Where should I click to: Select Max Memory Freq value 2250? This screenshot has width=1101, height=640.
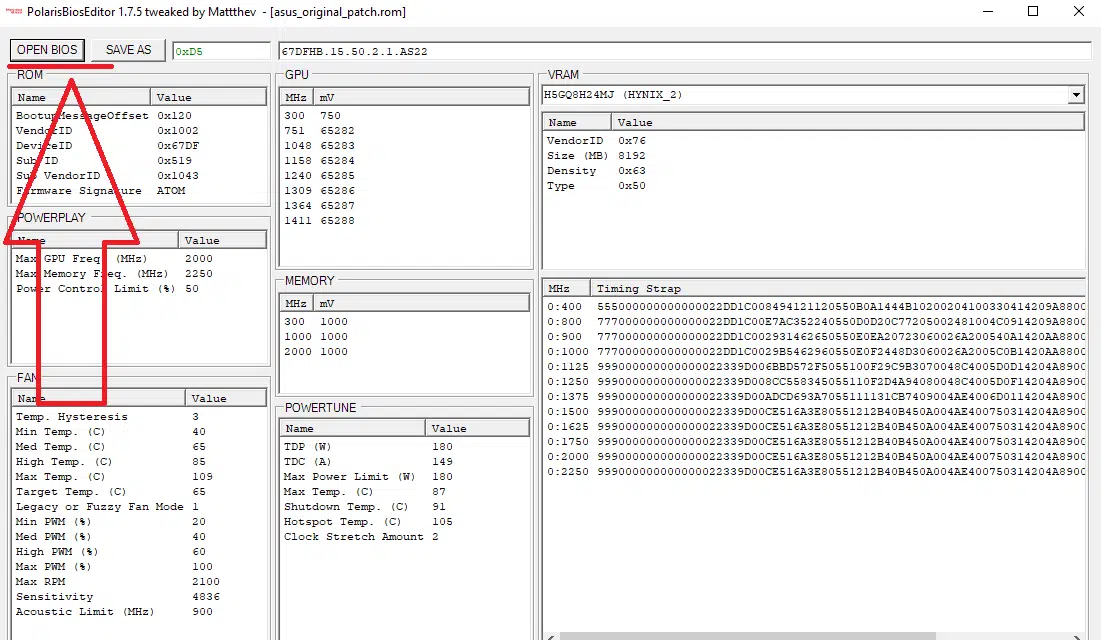199,274
